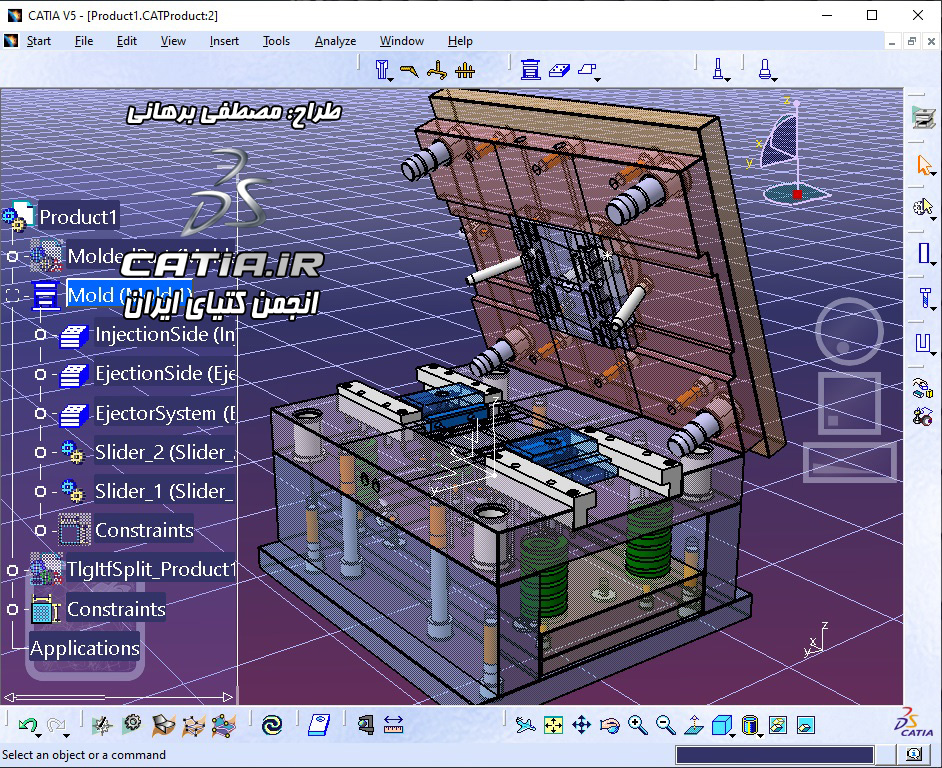This screenshot has width=942, height=768.
Task: Click the Ejector Pin insertion tool icon
Action: tap(720, 69)
